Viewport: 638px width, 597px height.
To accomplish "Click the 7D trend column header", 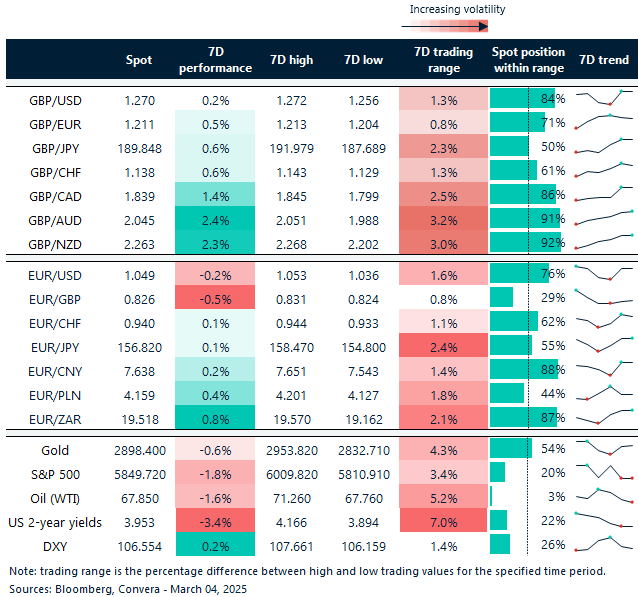I will (x=604, y=60).
